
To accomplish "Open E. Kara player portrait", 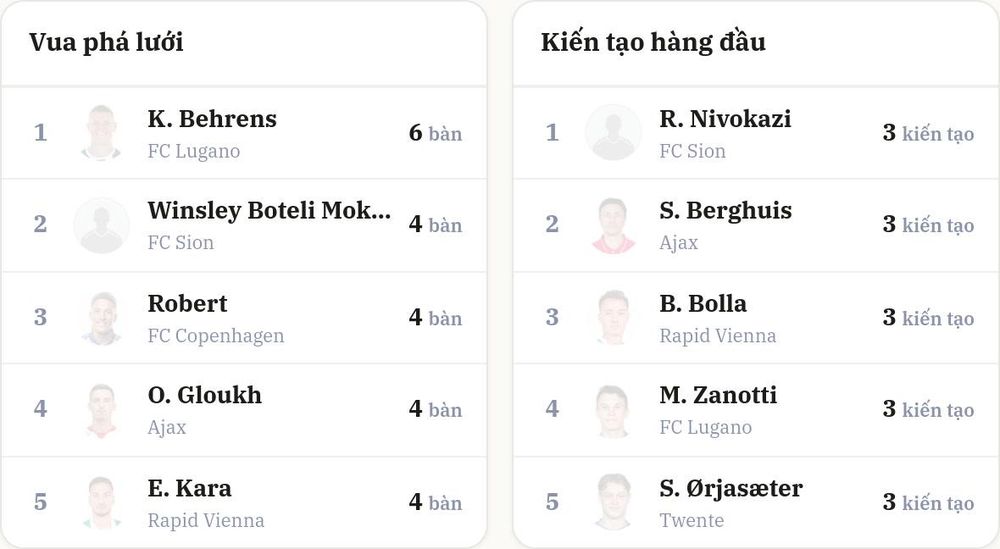I will pos(101,502).
